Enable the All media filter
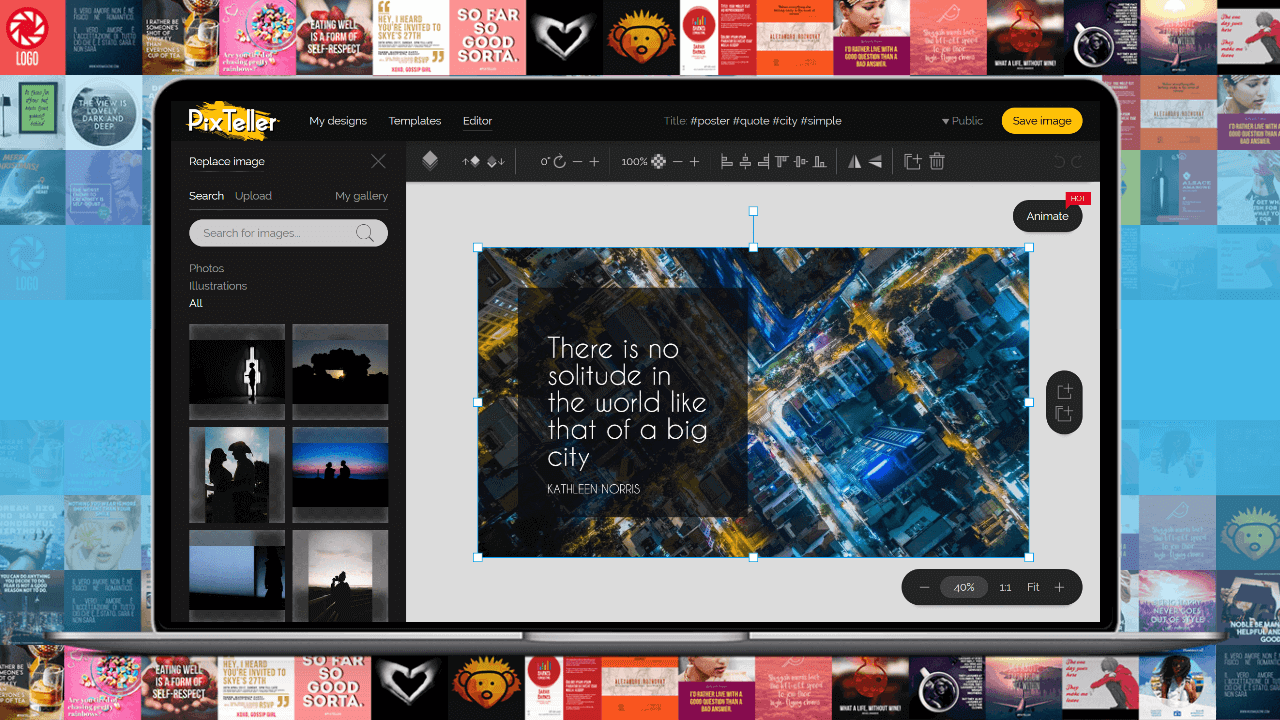The height and width of the screenshot is (720, 1280). tap(195, 303)
